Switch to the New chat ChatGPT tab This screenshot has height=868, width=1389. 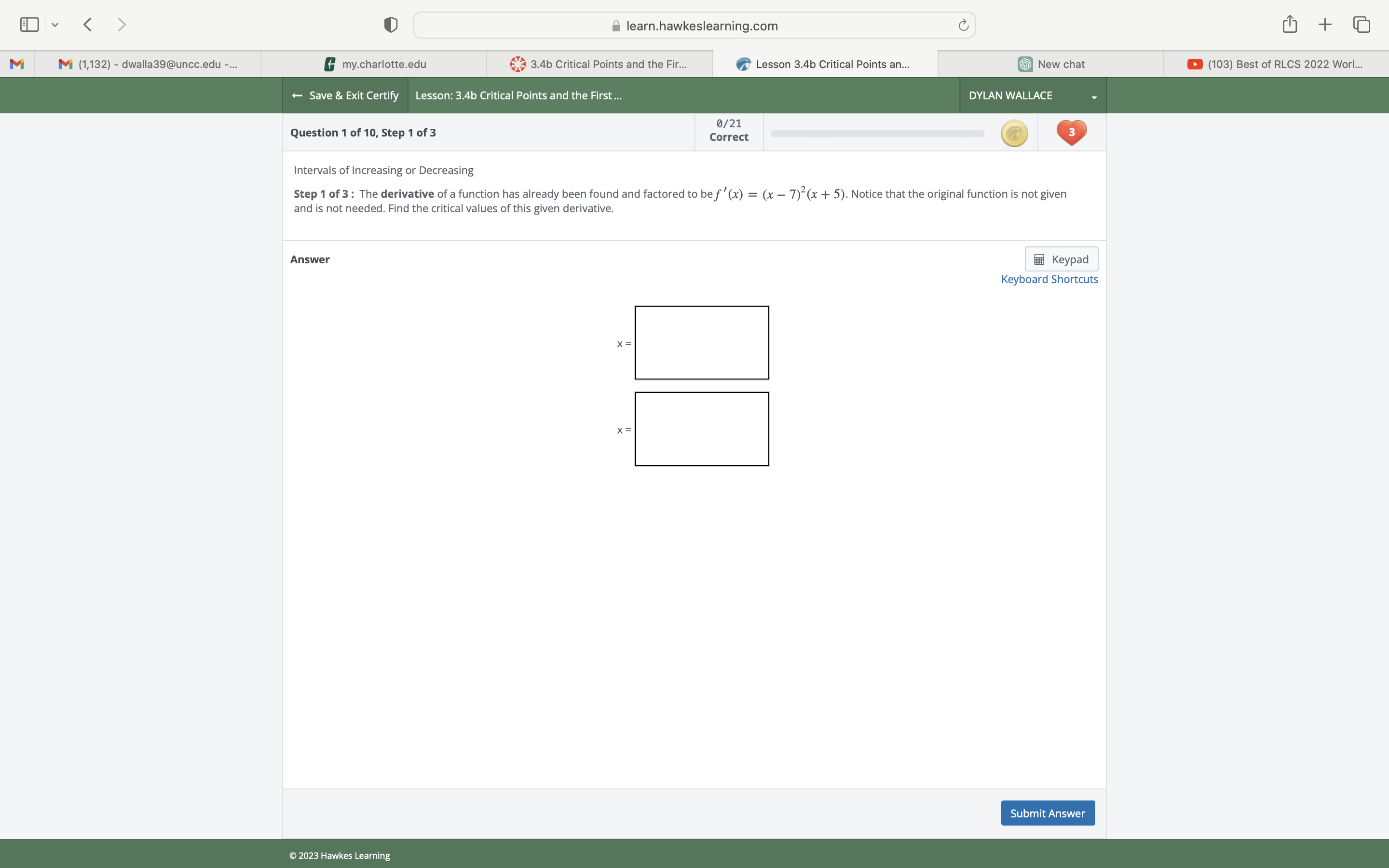point(1051,64)
